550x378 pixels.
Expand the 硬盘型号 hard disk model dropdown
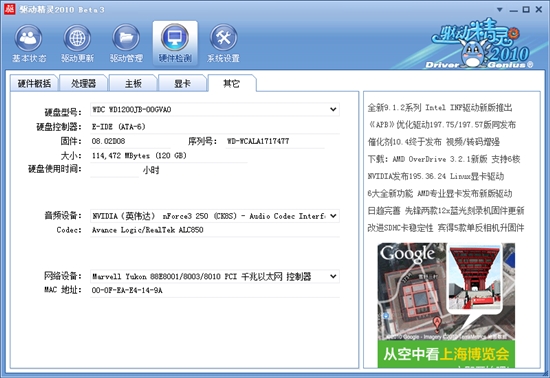click(x=333, y=109)
